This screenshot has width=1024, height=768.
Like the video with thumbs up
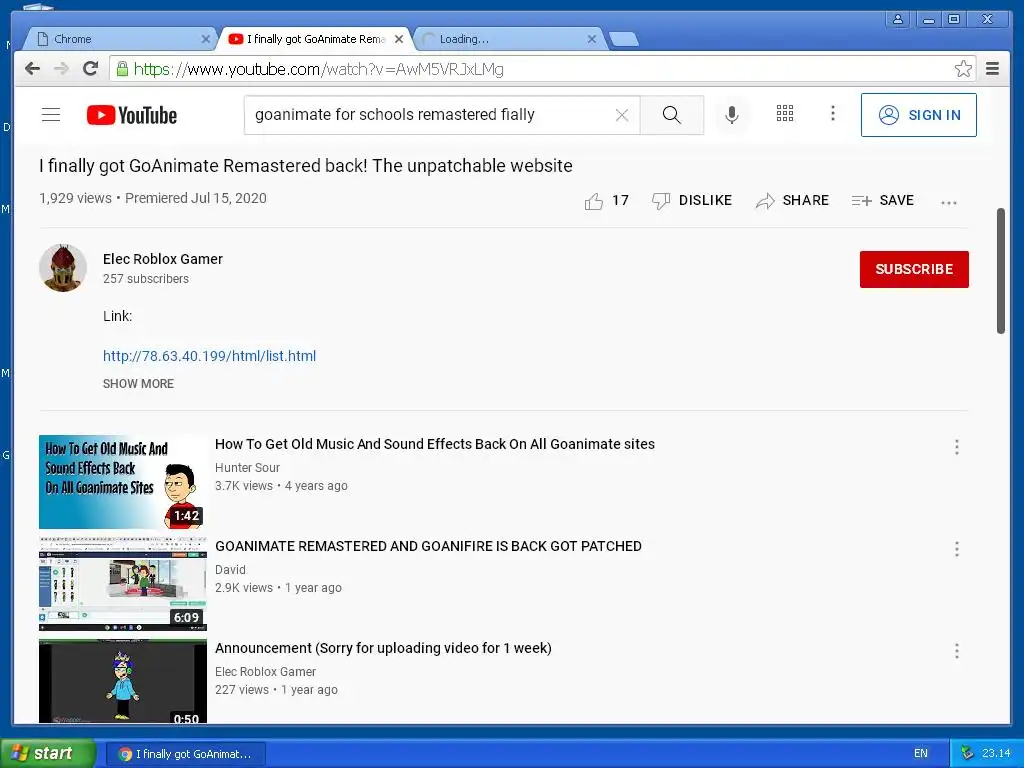(x=594, y=201)
